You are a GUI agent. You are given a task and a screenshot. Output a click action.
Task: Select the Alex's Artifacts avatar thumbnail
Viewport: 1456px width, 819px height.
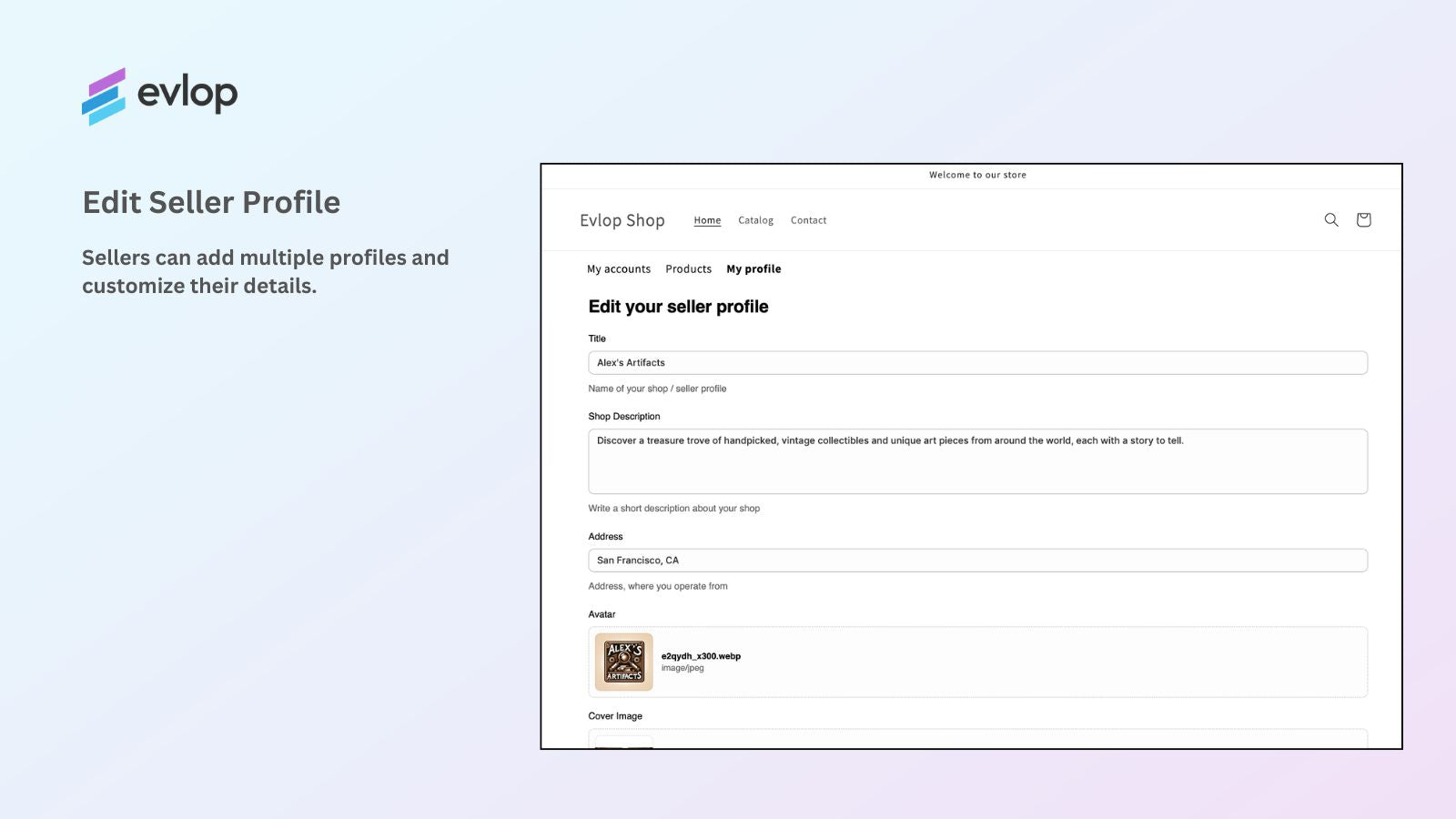tap(624, 662)
